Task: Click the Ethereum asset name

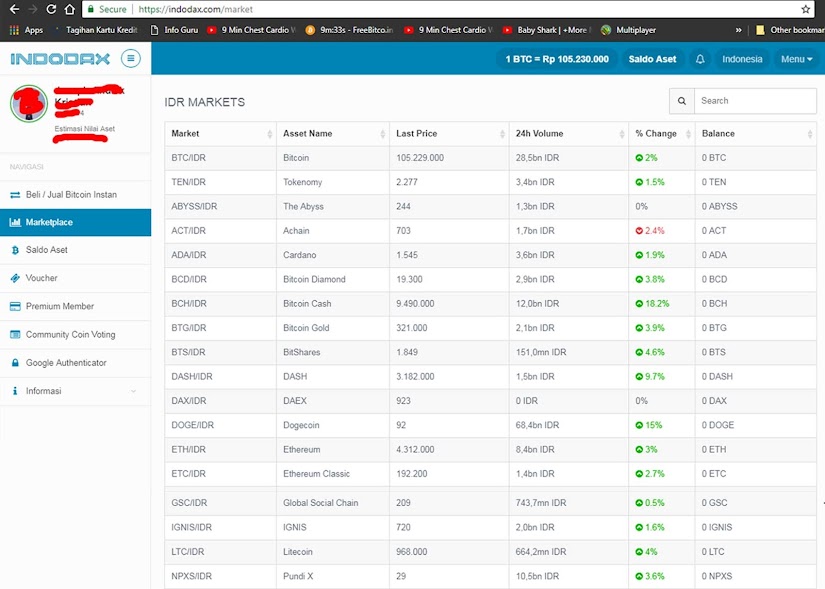Action: pyautogui.click(x=301, y=450)
